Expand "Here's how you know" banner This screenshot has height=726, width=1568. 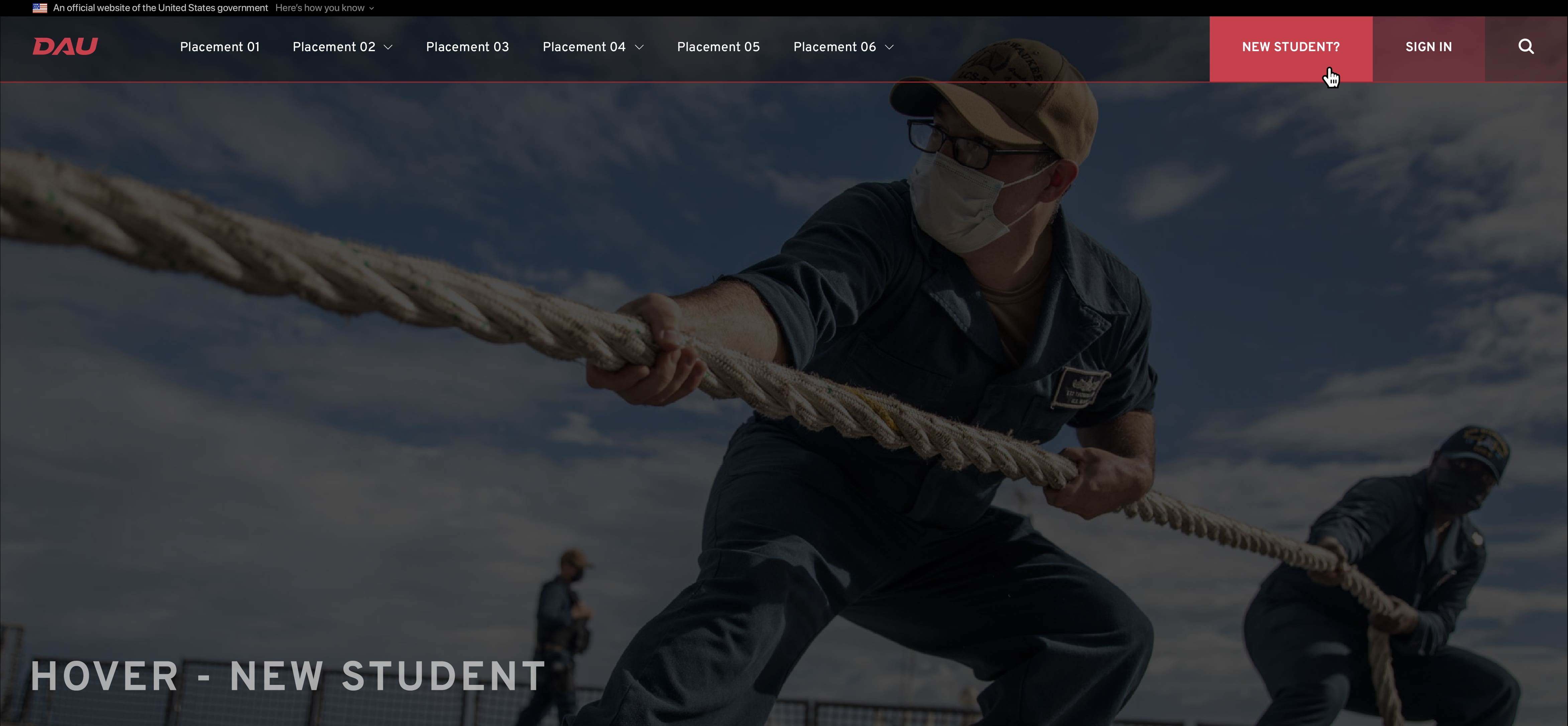[x=324, y=8]
